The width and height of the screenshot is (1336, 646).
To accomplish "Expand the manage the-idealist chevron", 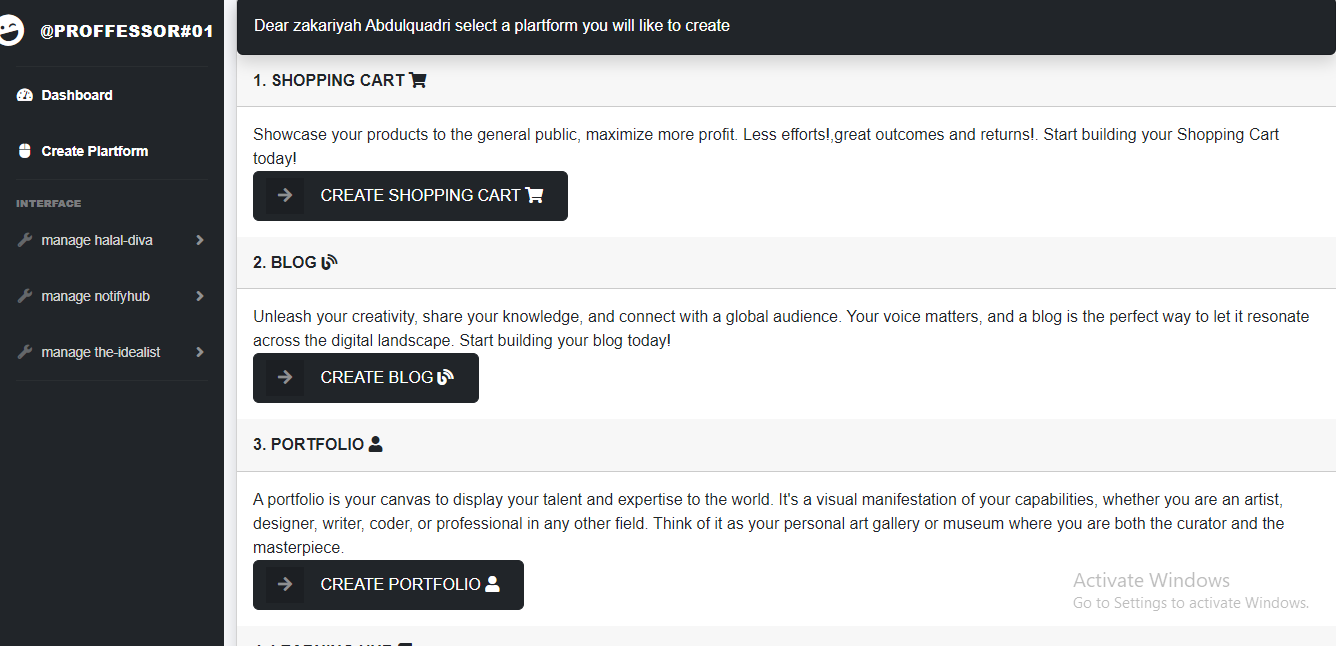I will pos(200,352).
